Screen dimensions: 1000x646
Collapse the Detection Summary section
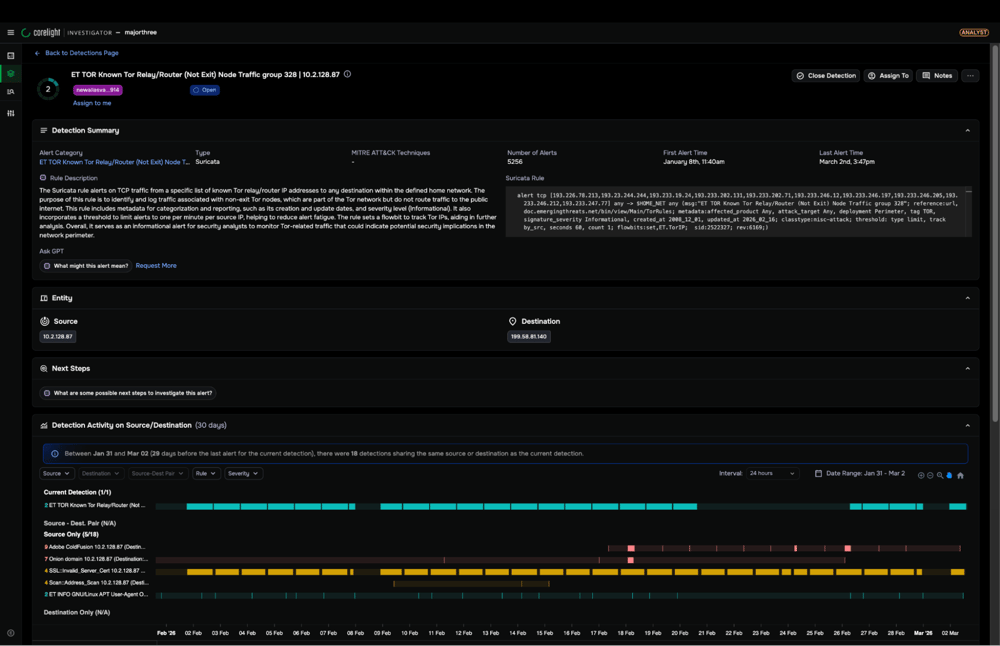click(967, 131)
